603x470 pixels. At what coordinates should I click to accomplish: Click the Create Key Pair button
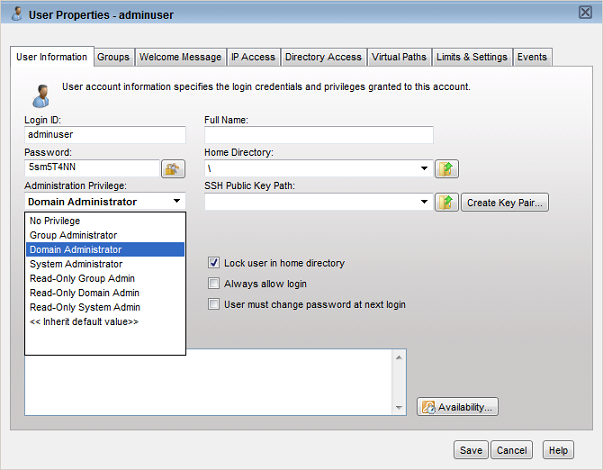tap(504, 203)
